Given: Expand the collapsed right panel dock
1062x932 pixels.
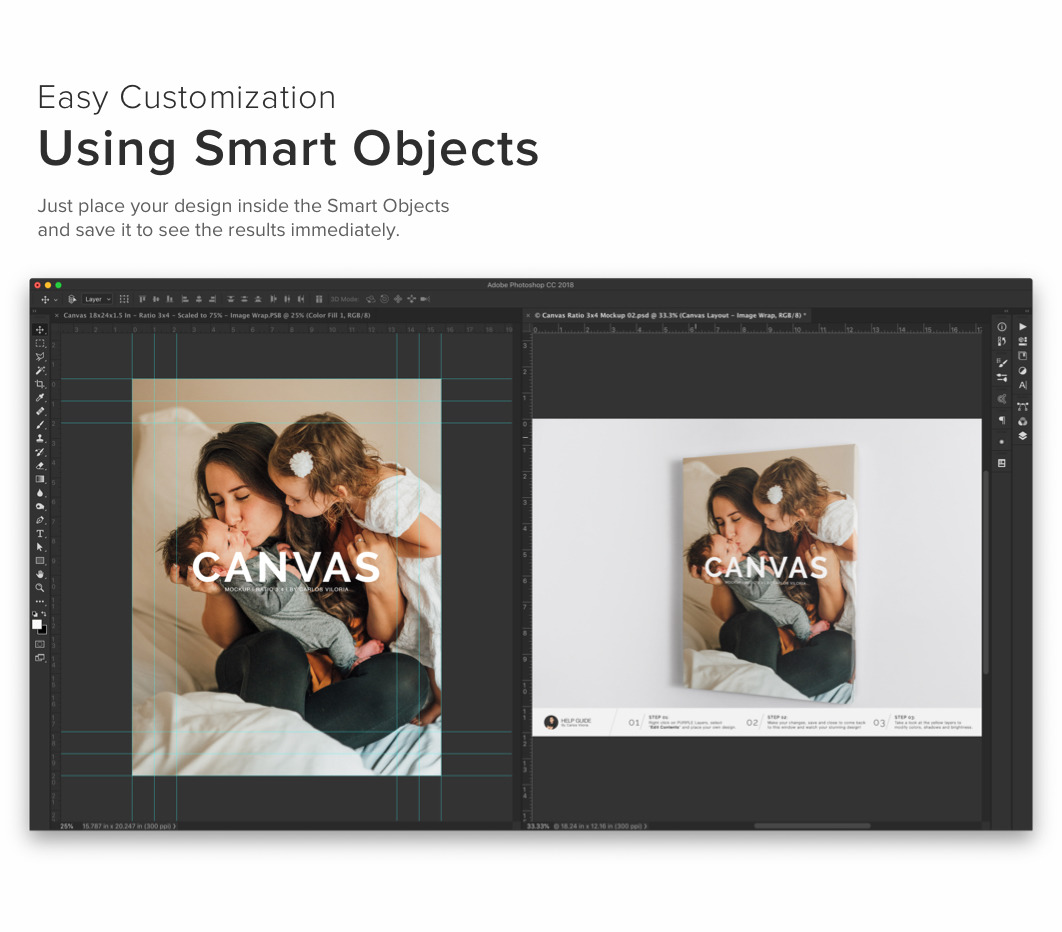Looking at the screenshot, I should click(x=1022, y=327).
